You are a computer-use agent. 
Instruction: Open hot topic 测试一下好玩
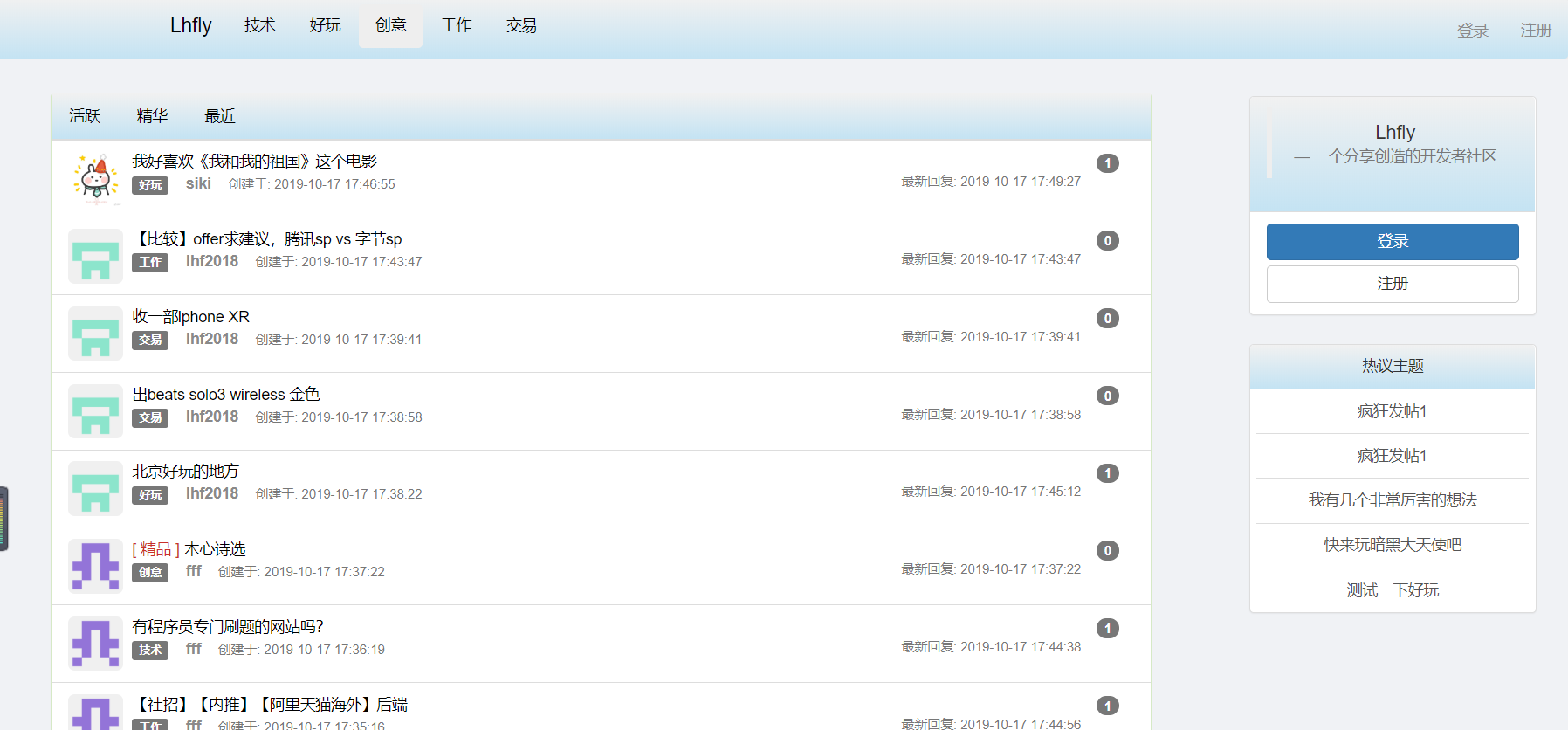[1393, 590]
